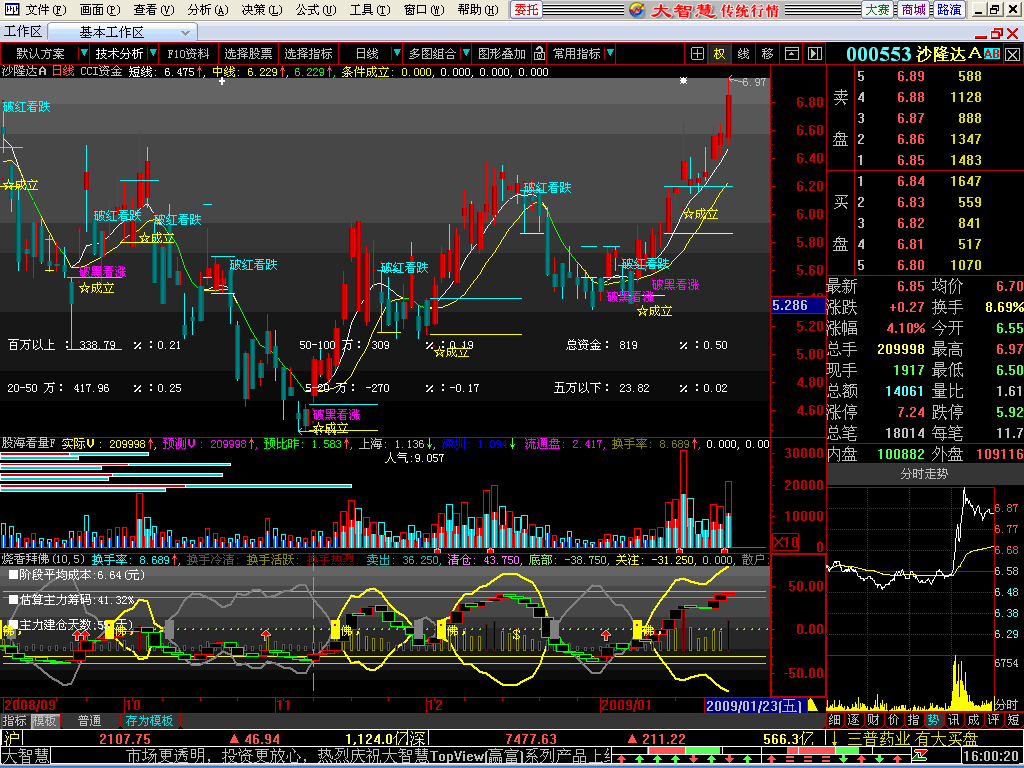
Task: Open the 决策(L) menu
Action: (x=262, y=10)
